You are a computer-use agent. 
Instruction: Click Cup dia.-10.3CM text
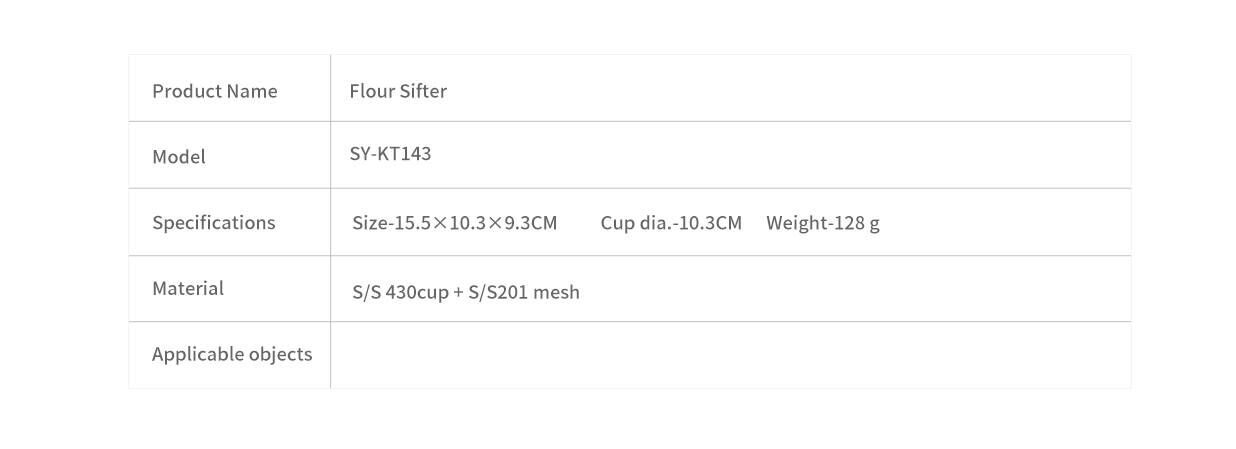pos(671,223)
